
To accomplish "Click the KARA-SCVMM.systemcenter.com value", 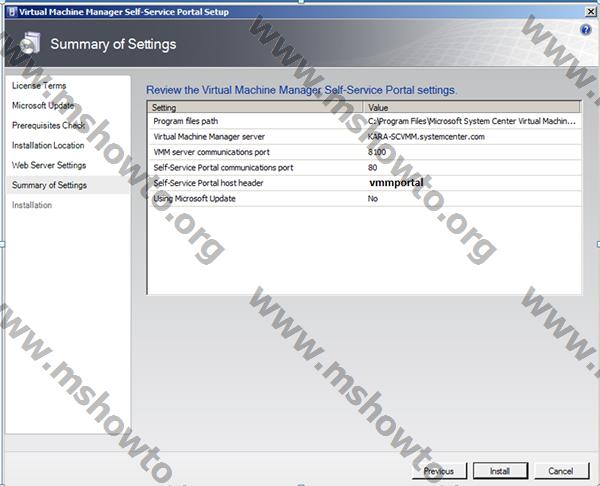I will [426, 137].
